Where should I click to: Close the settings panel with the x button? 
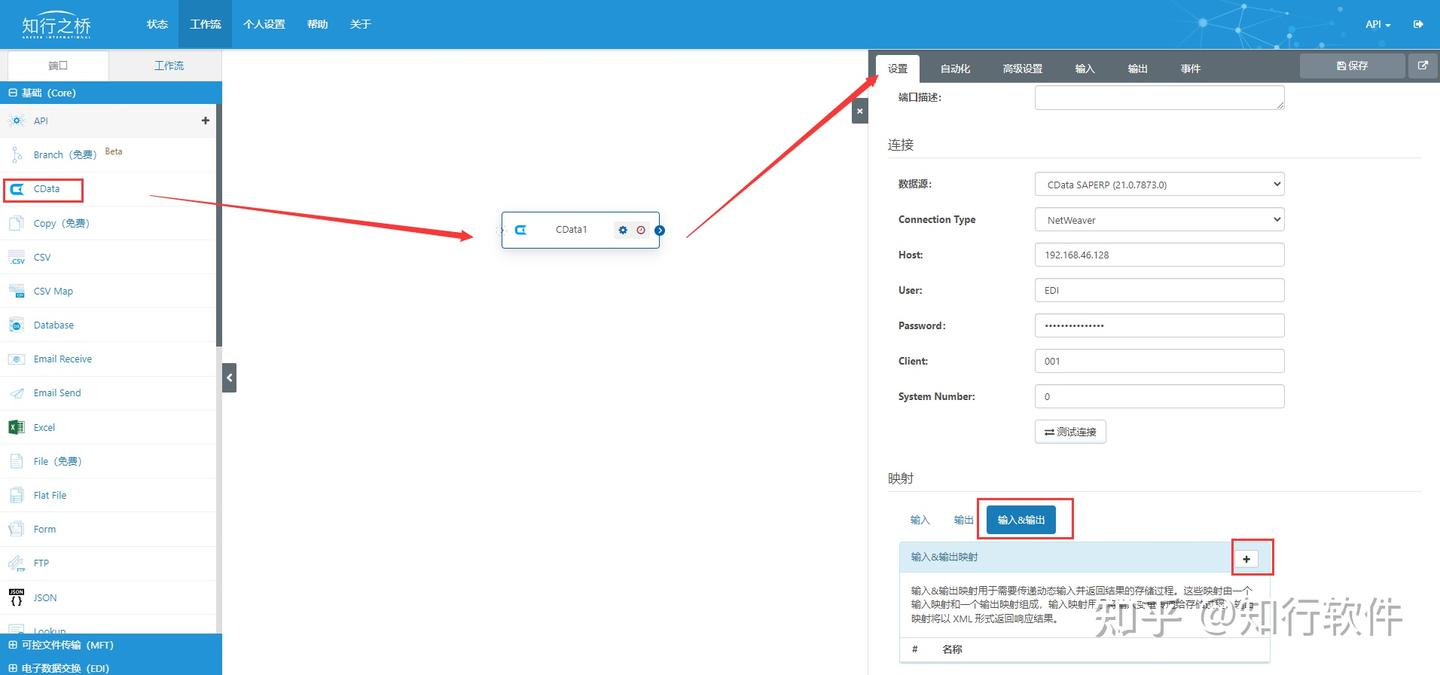click(x=860, y=111)
